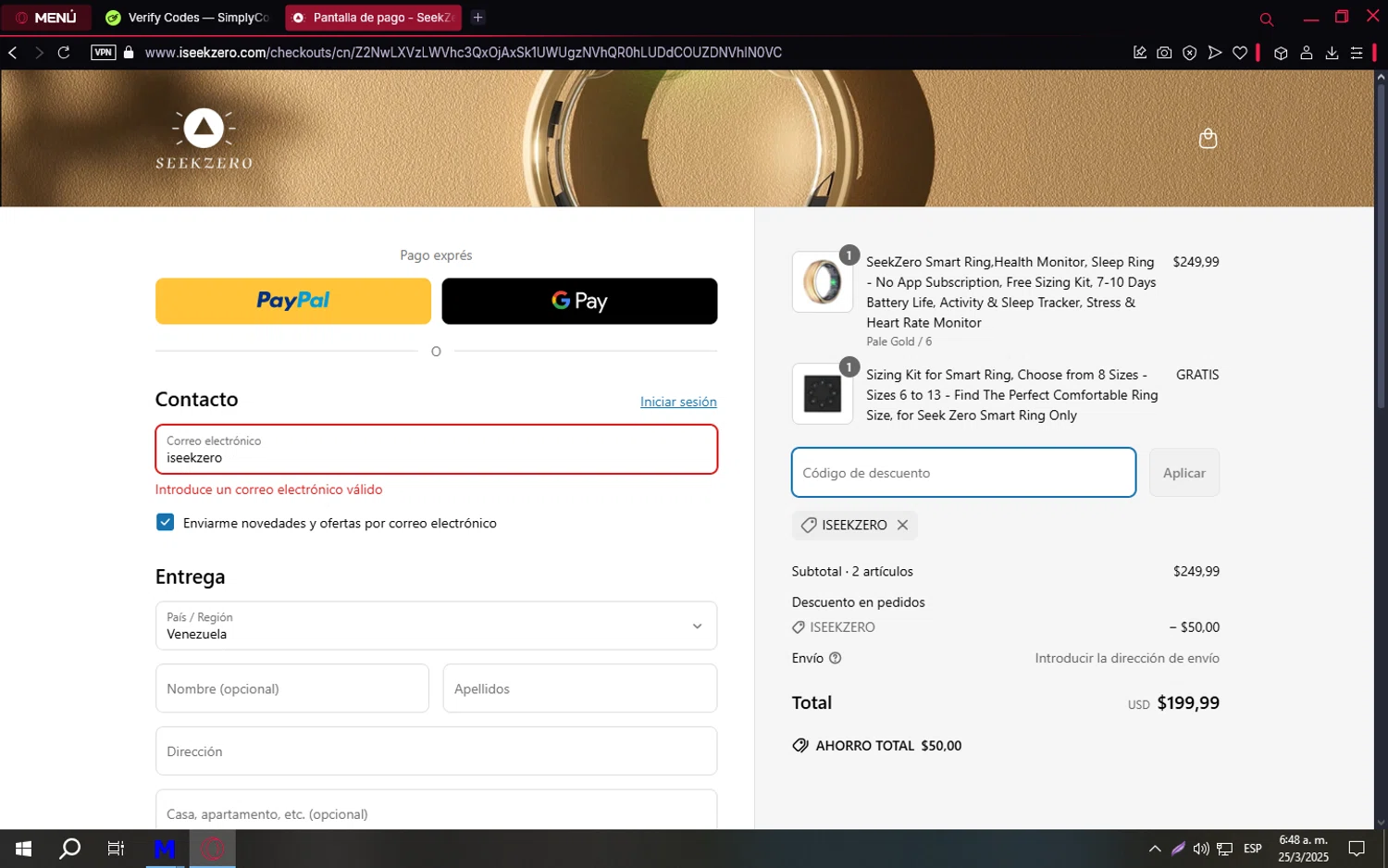Open a new browser tab
The height and width of the screenshot is (868, 1388).
click(478, 18)
